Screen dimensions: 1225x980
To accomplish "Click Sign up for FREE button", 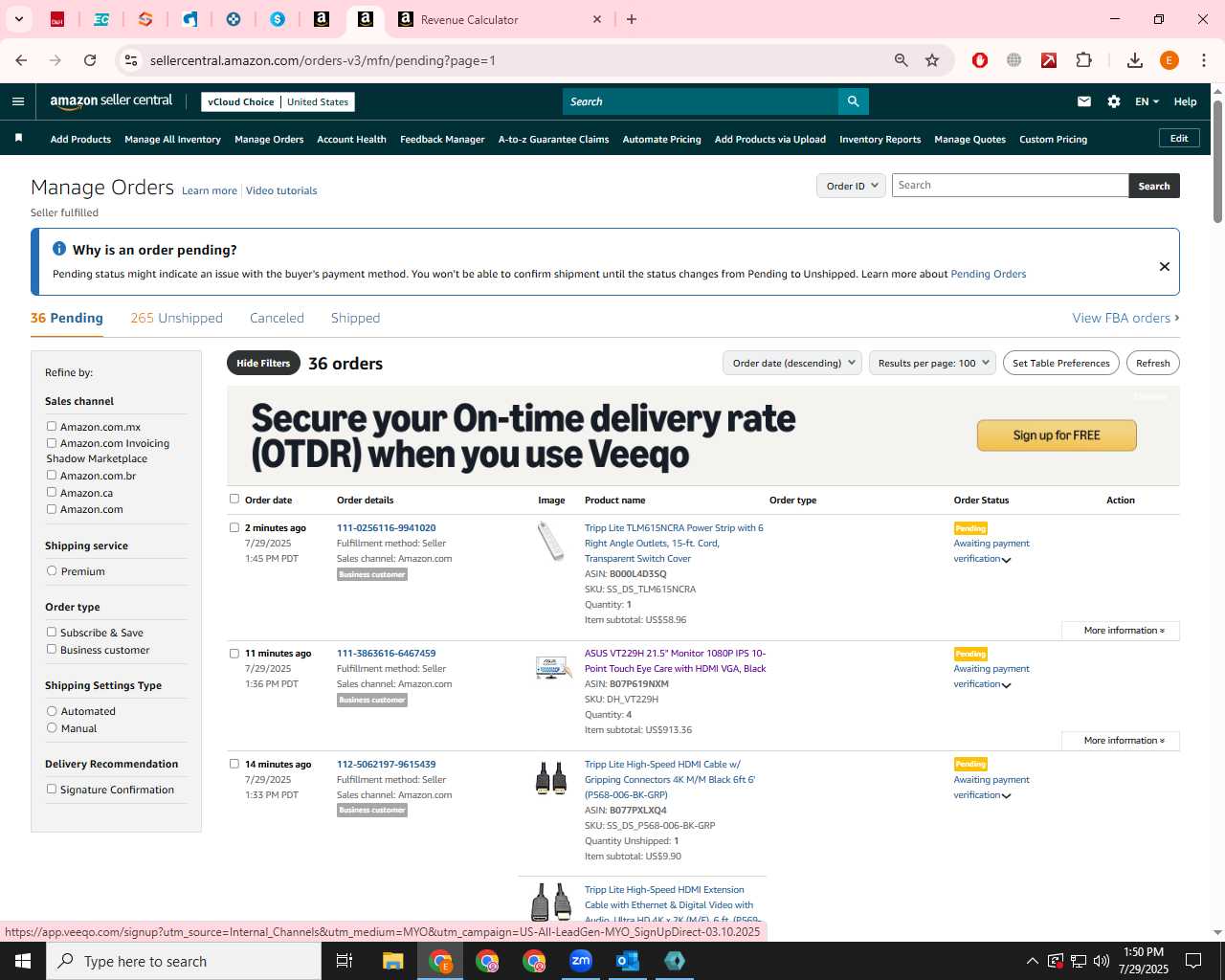I will [1057, 435].
